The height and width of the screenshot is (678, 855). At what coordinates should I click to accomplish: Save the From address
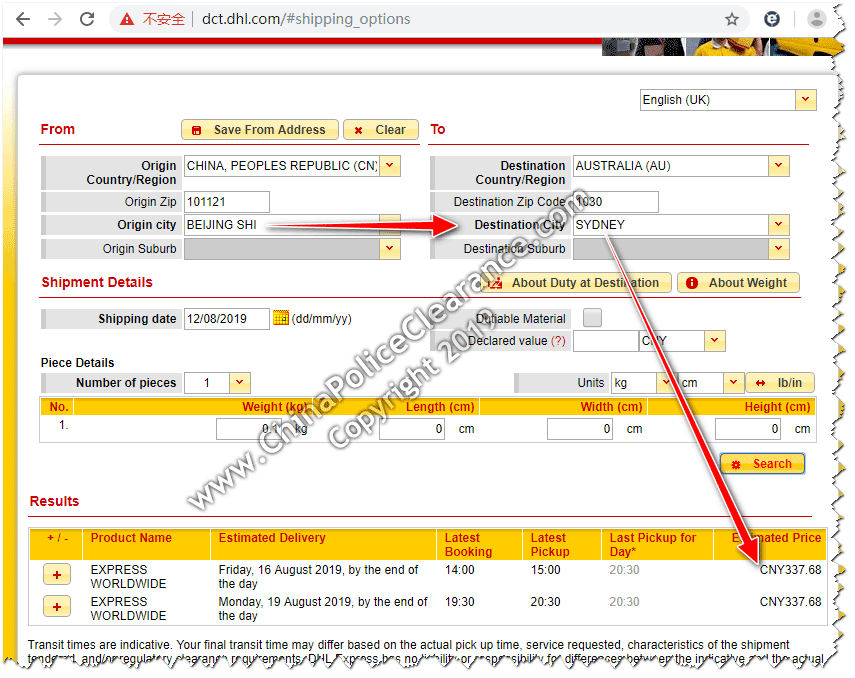coord(260,130)
